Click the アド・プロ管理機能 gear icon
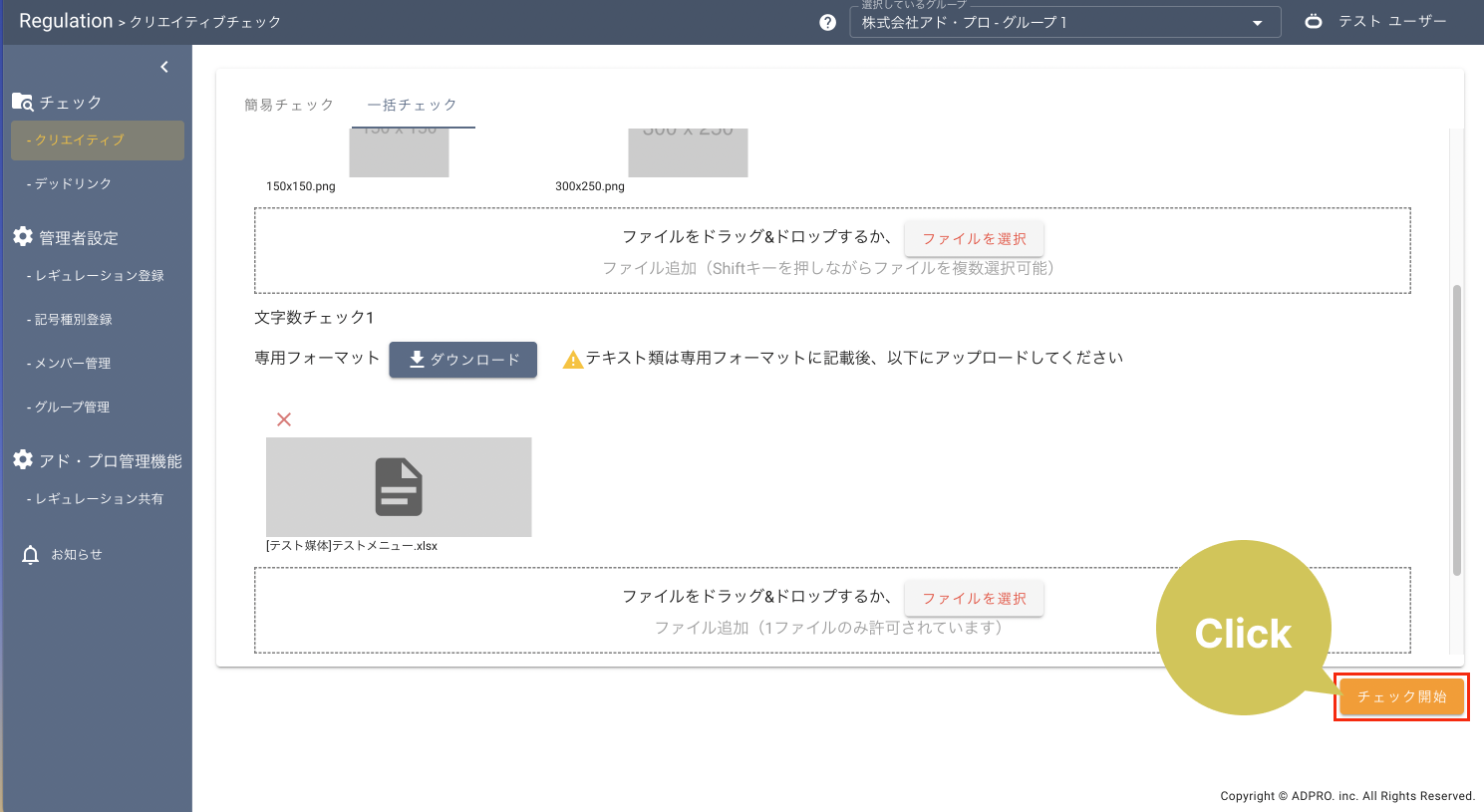The height and width of the screenshot is (812, 1484). pos(23,459)
